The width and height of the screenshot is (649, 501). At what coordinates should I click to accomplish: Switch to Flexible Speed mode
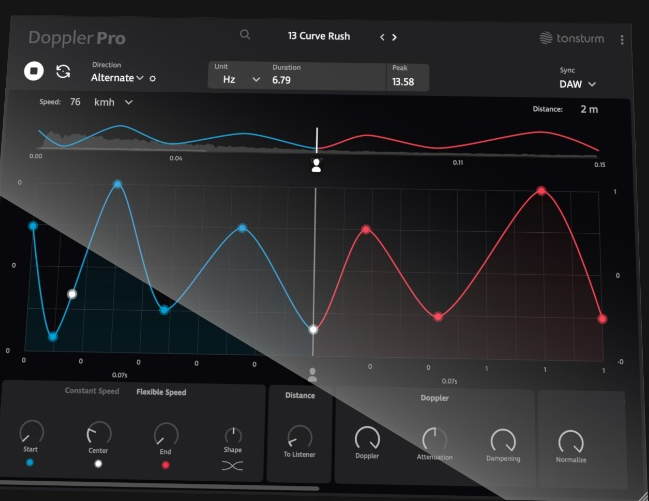[x=161, y=392]
